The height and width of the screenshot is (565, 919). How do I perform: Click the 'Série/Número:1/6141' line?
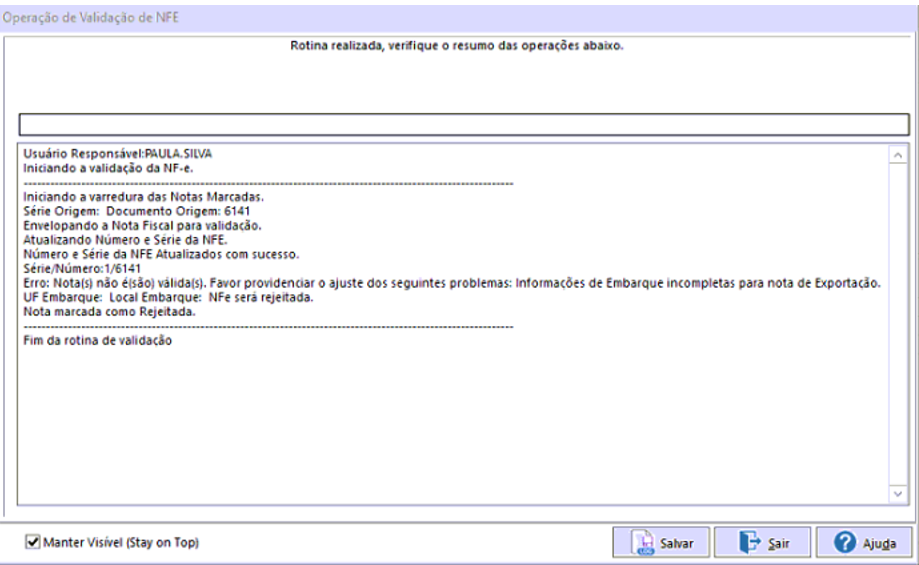[82, 268]
